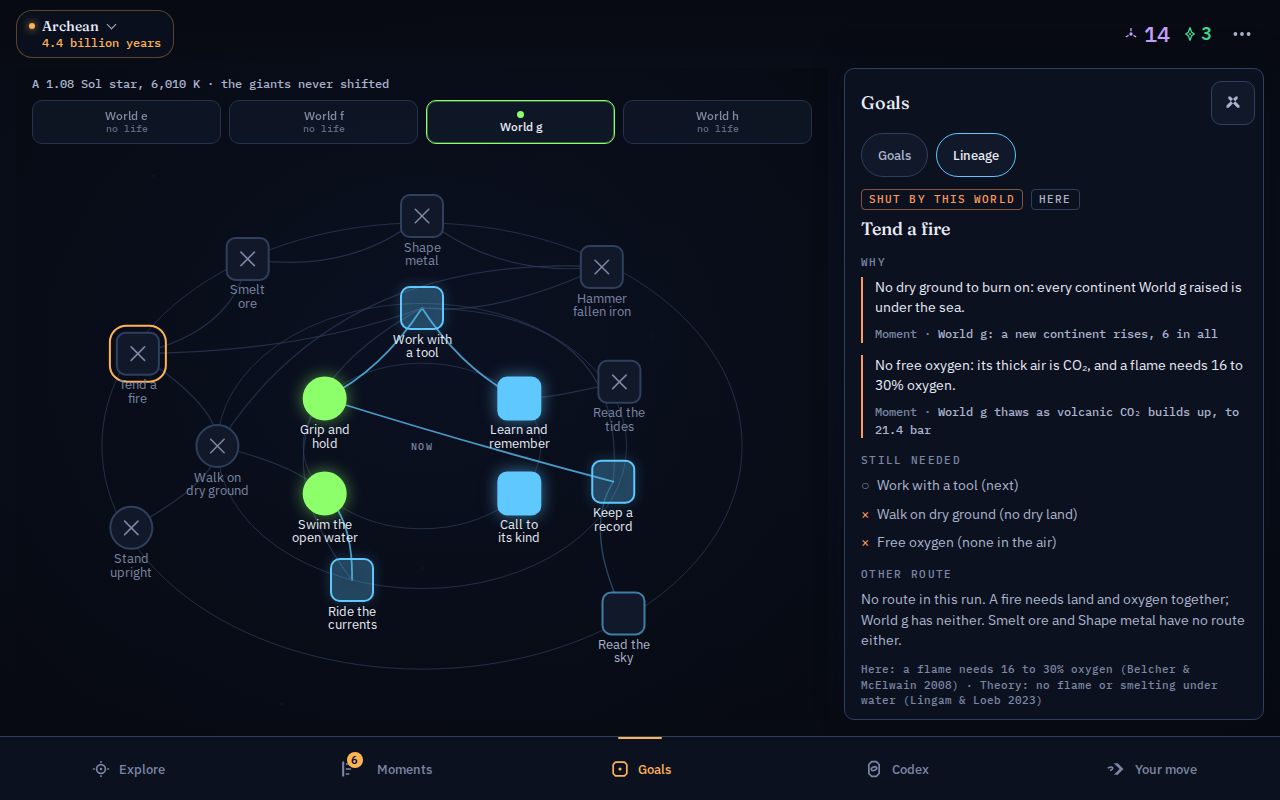Screen dimensions: 1280x800
Task: Select the World f tab
Action: coord(323,122)
